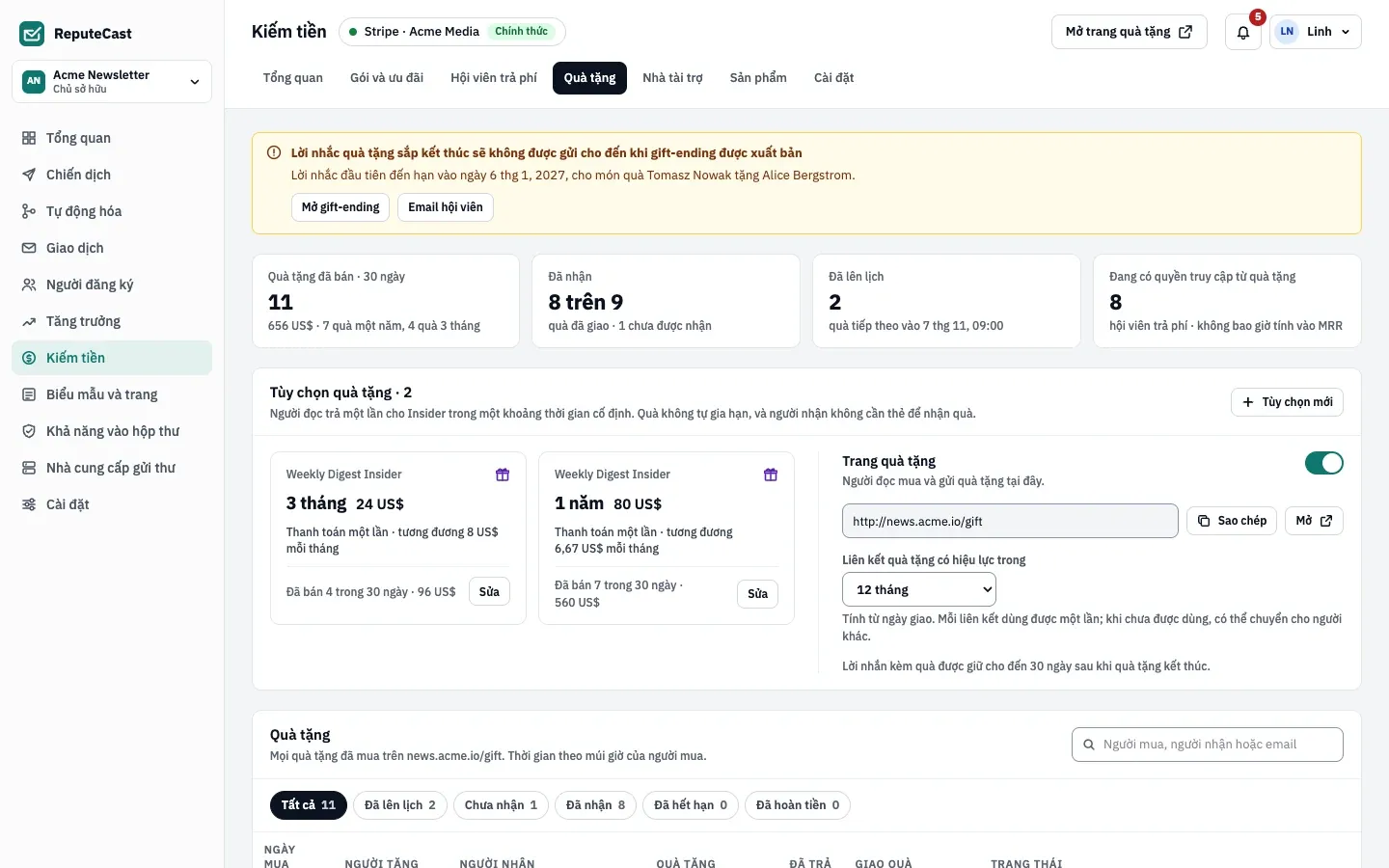
Task: Click the Chiến dịch paper-plane icon
Action: pyautogui.click(x=29, y=175)
